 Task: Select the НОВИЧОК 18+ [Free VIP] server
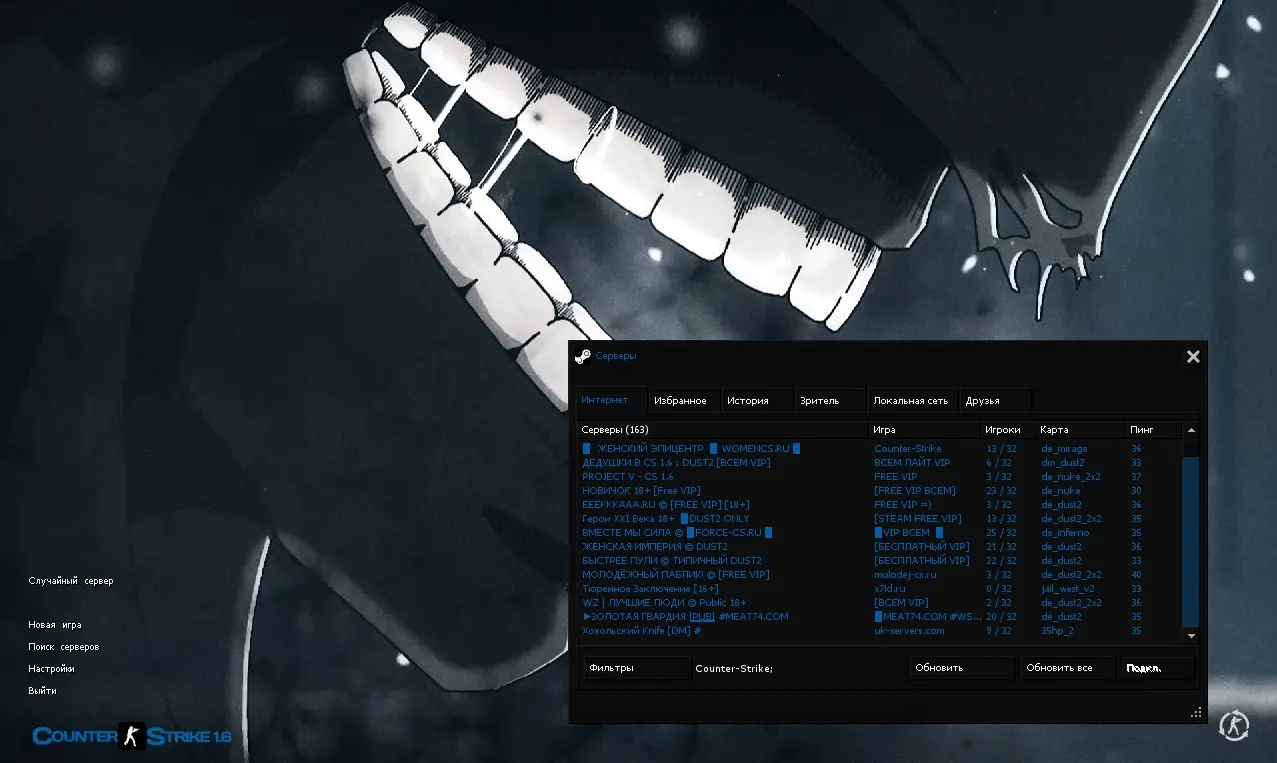(x=641, y=491)
